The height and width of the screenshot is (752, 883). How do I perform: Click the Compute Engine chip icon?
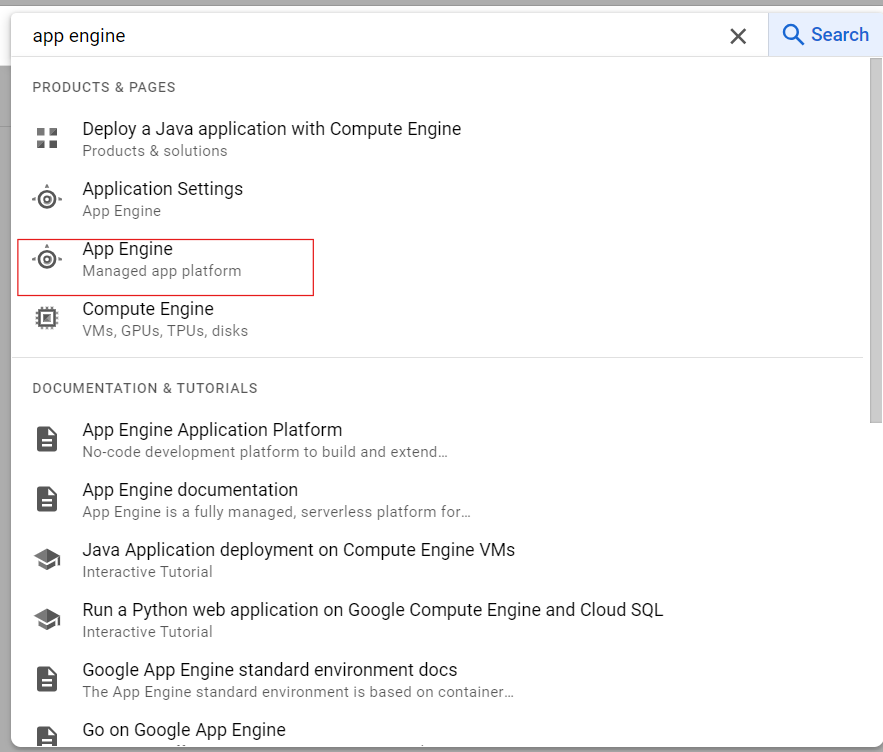point(47,319)
